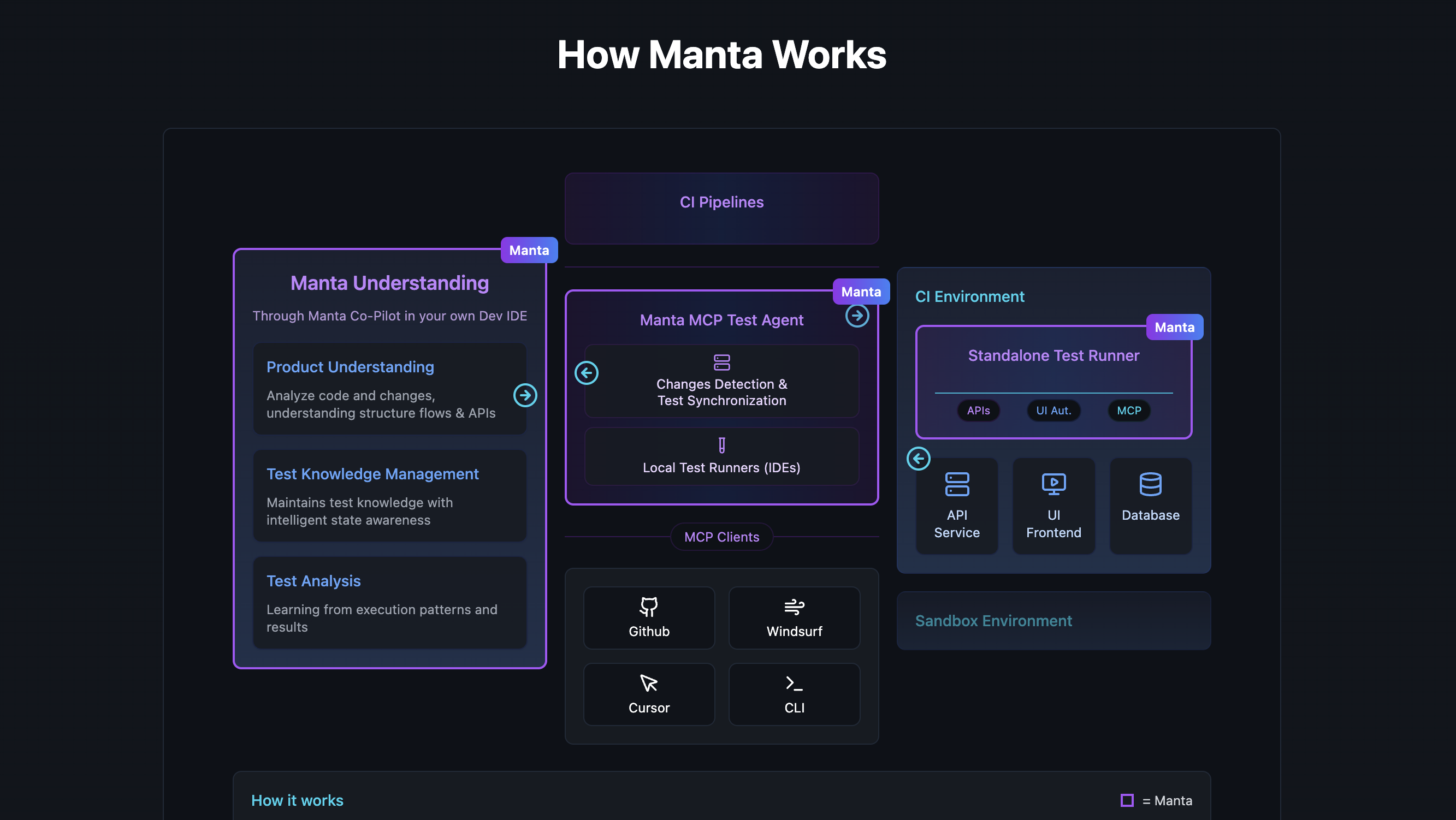
Task: Click the Github octocat icon
Action: [648, 607]
